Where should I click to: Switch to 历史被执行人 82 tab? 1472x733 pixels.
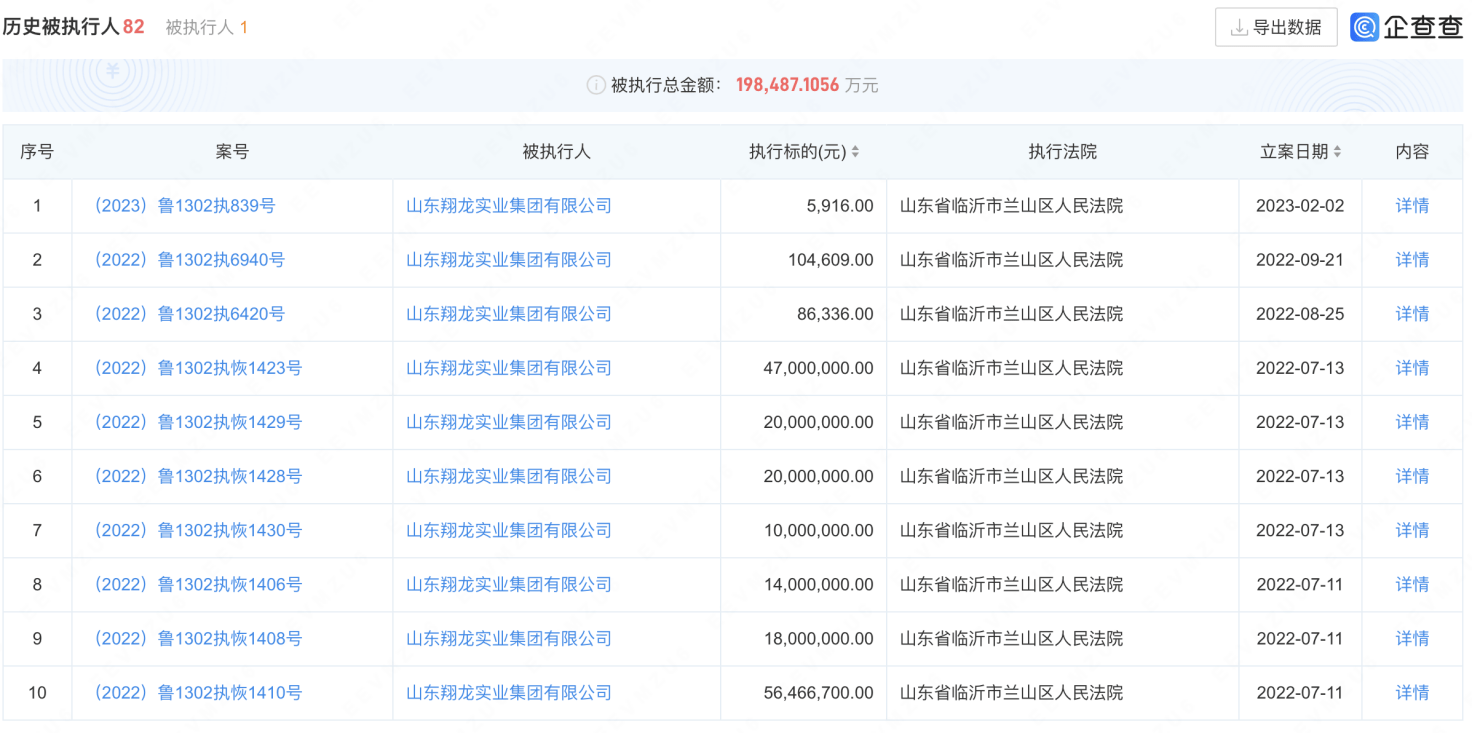(x=73, y=27)
